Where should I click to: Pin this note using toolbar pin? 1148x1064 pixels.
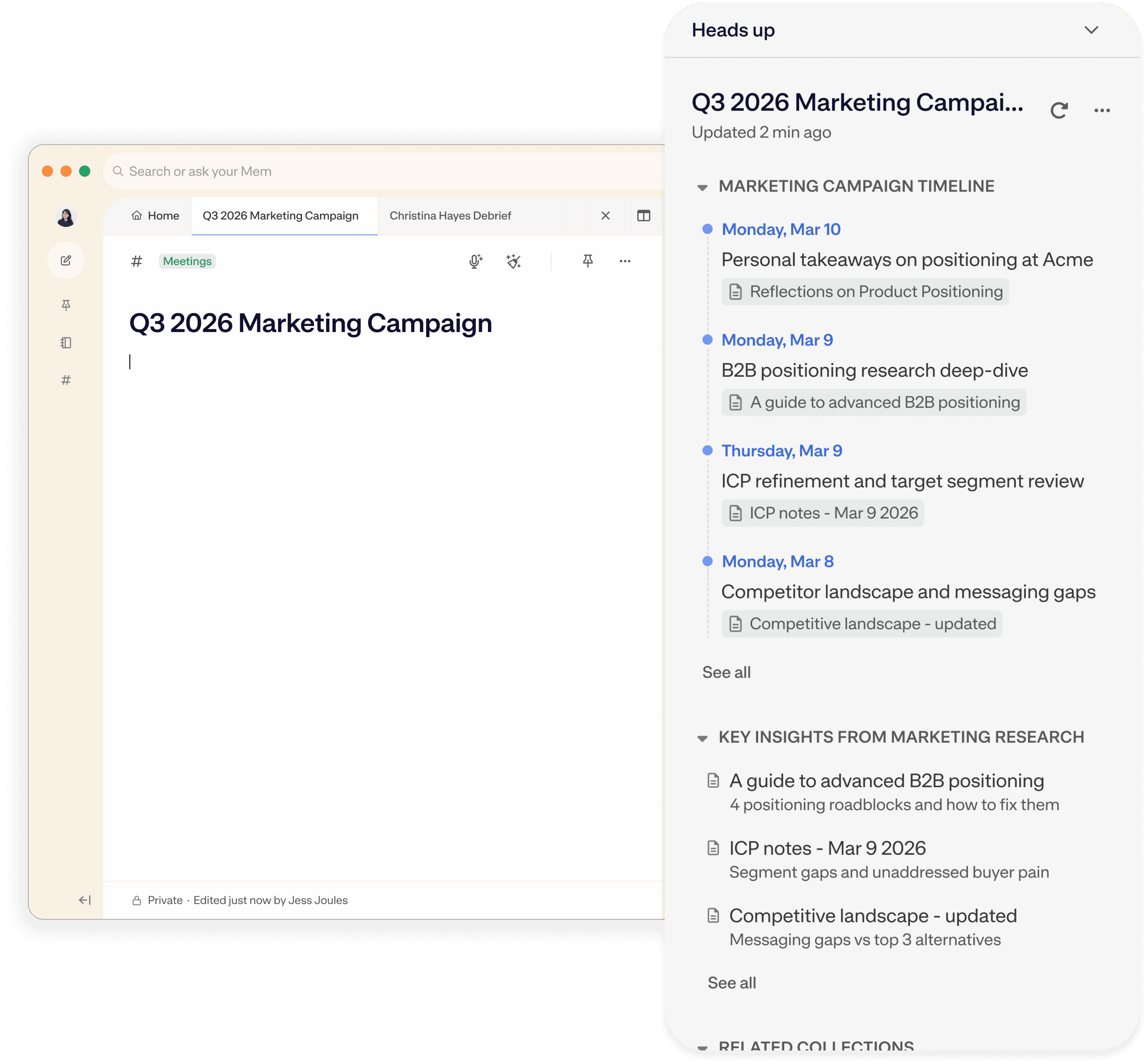(587, 261)
